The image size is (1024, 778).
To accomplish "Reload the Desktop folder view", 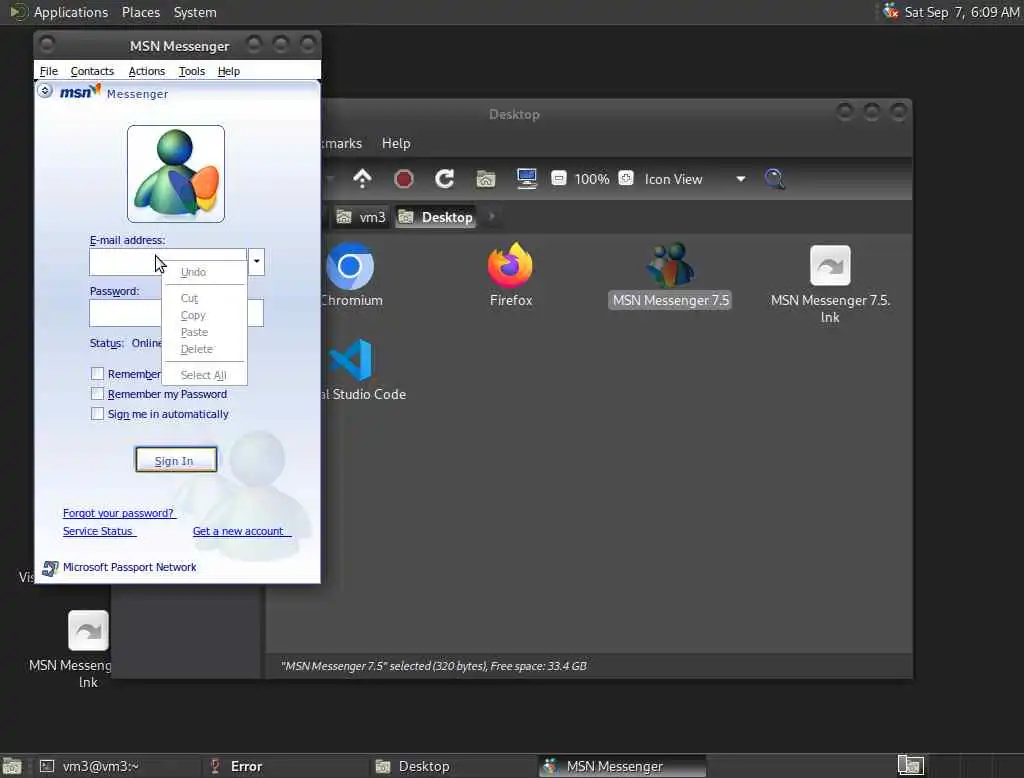I will [445, 178].
